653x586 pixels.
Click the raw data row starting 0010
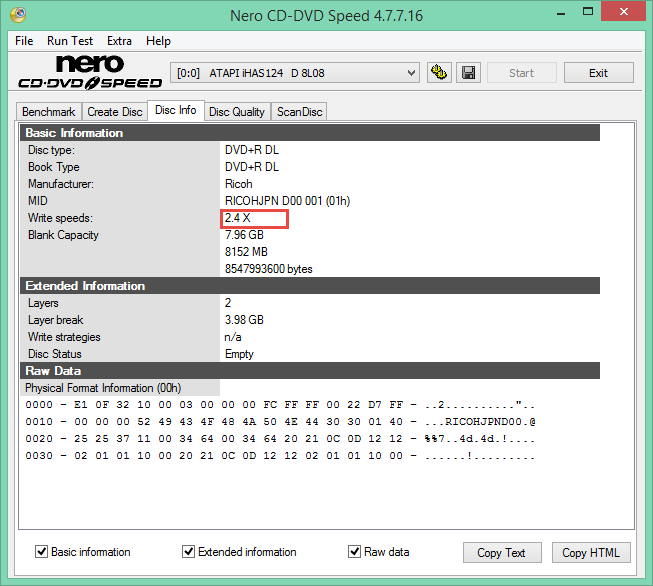[x=280, y=422]
